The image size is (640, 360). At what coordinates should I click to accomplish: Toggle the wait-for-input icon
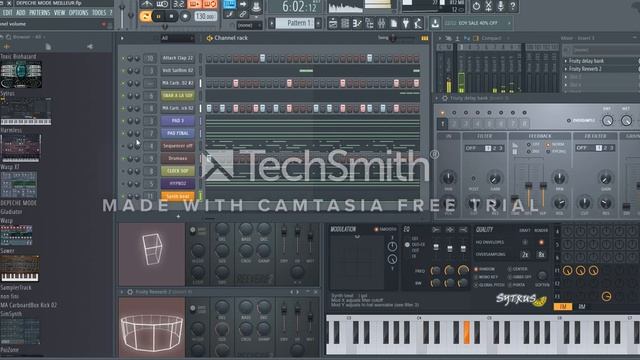pyautogui.click(x=162, y=4)
